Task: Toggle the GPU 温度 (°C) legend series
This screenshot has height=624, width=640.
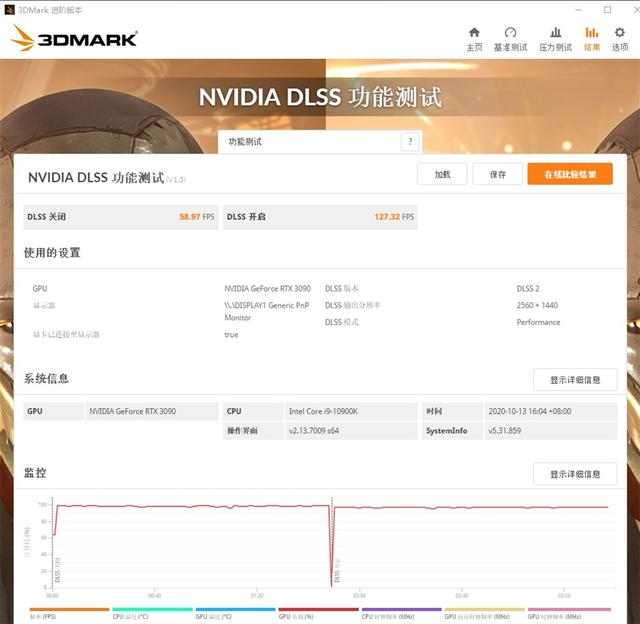Action: pyautogui.click(x=236, y=613)
